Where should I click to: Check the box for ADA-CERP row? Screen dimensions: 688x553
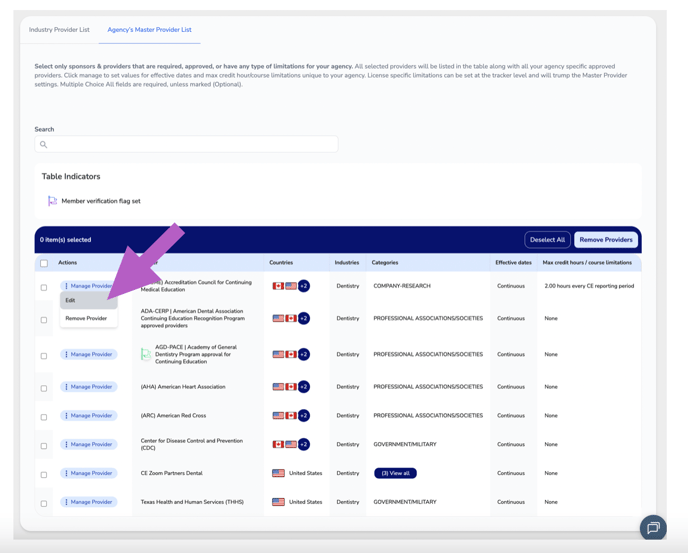pos(44,320)
